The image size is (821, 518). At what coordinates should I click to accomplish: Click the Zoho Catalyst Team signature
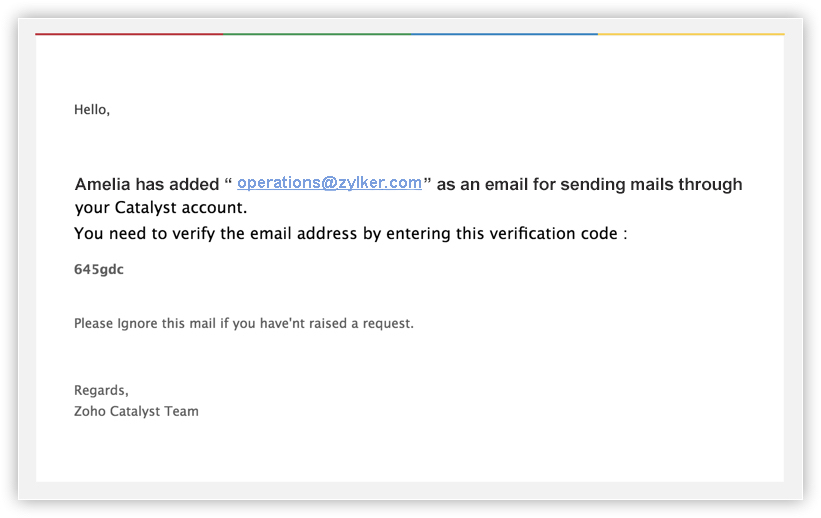point(136,411)
